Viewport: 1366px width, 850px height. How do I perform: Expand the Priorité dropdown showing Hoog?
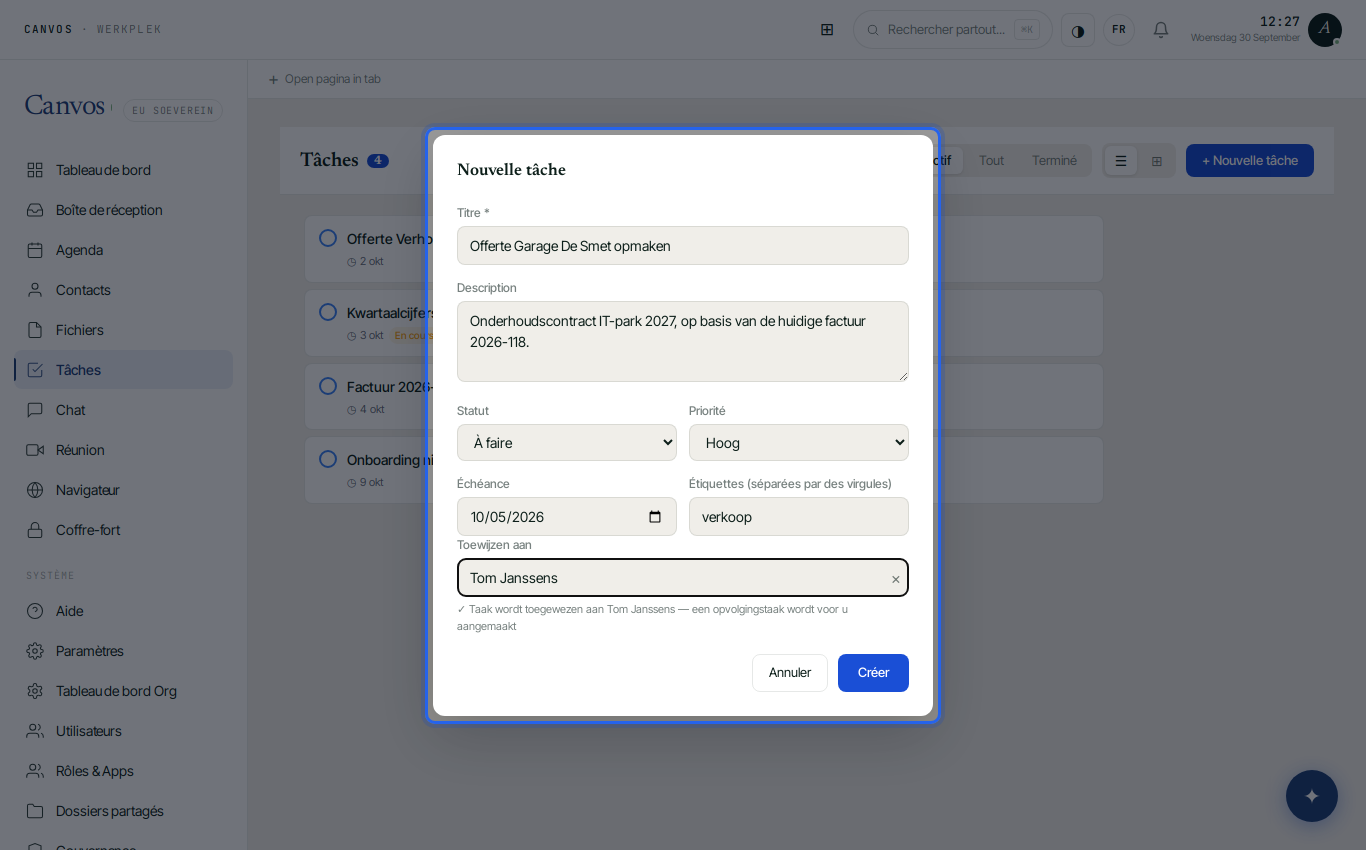799,443
